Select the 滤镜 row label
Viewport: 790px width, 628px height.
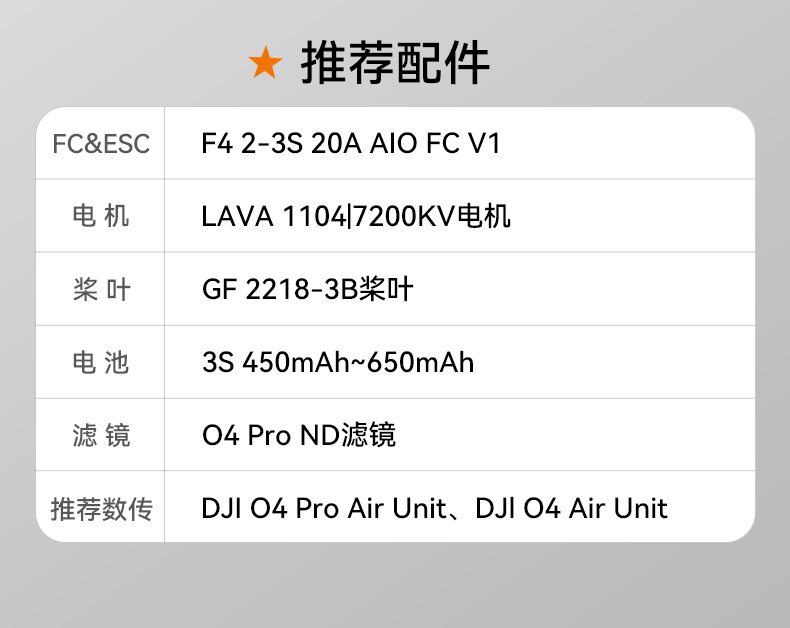coord(101,435)
